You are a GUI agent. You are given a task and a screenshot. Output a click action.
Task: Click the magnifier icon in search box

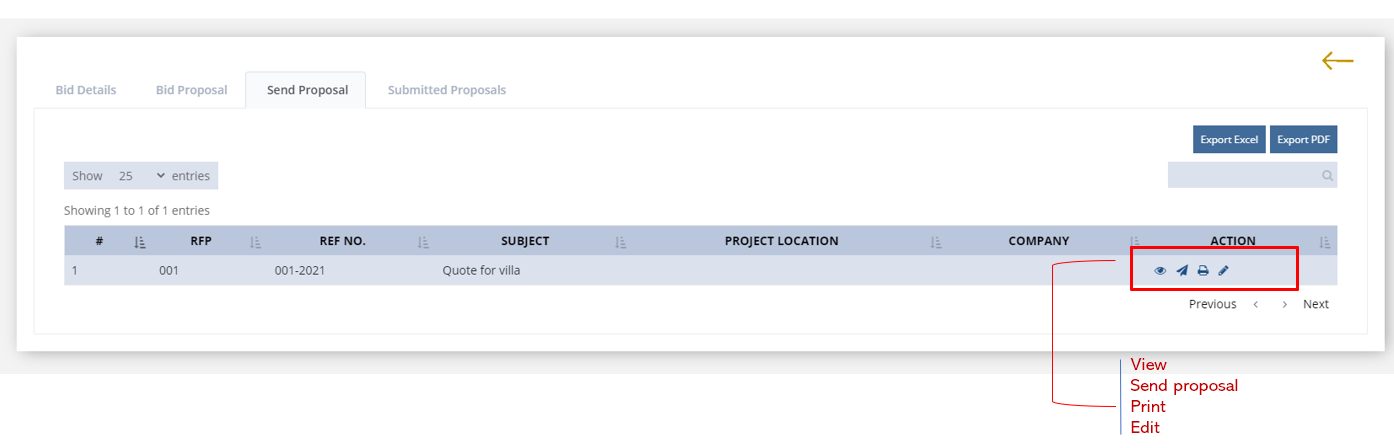point(1327,175)
